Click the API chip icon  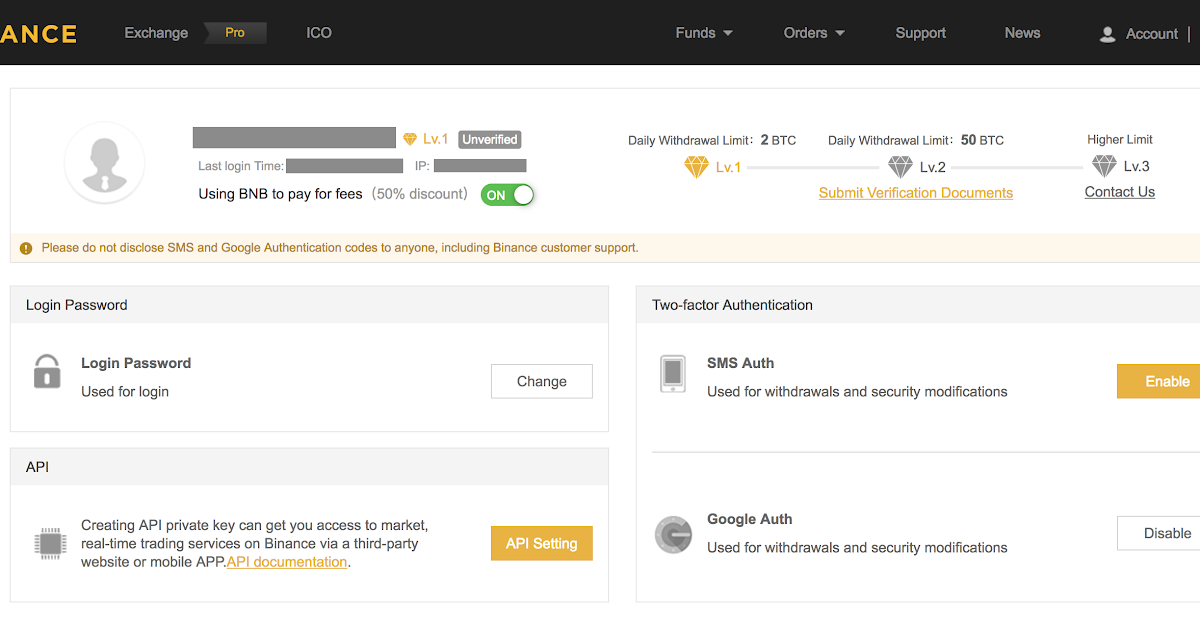tap(49, 543)
